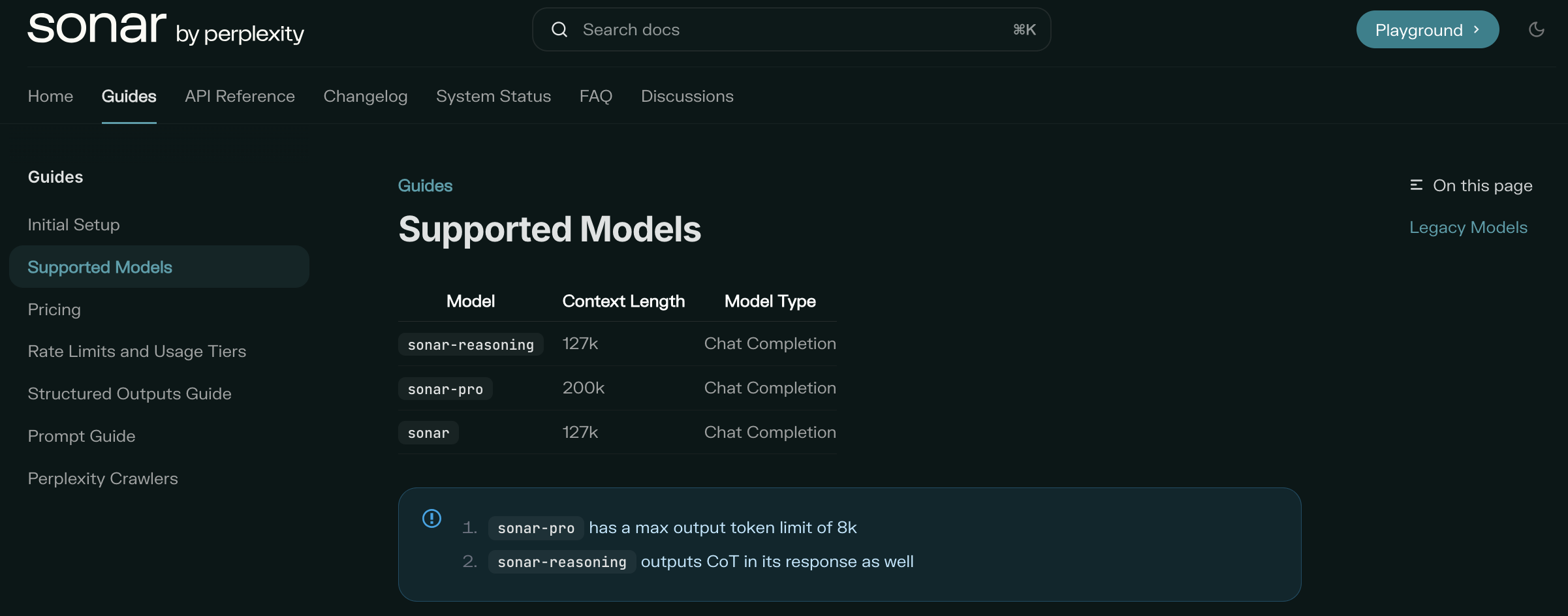The width and height of the screenshot is (1568, 616).
Task: Open the Structured Outputs Guide
Action: tap(129, 393)
